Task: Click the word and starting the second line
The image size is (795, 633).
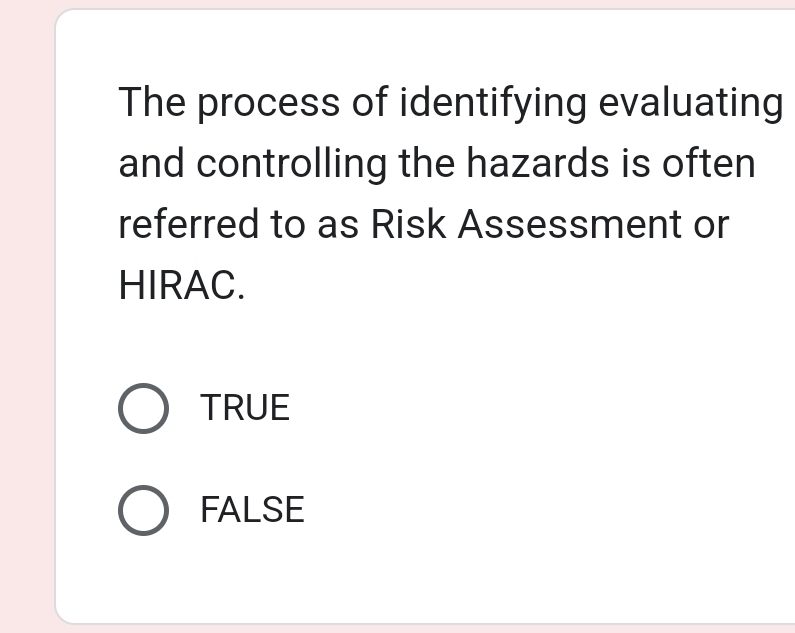Action: 152,165
